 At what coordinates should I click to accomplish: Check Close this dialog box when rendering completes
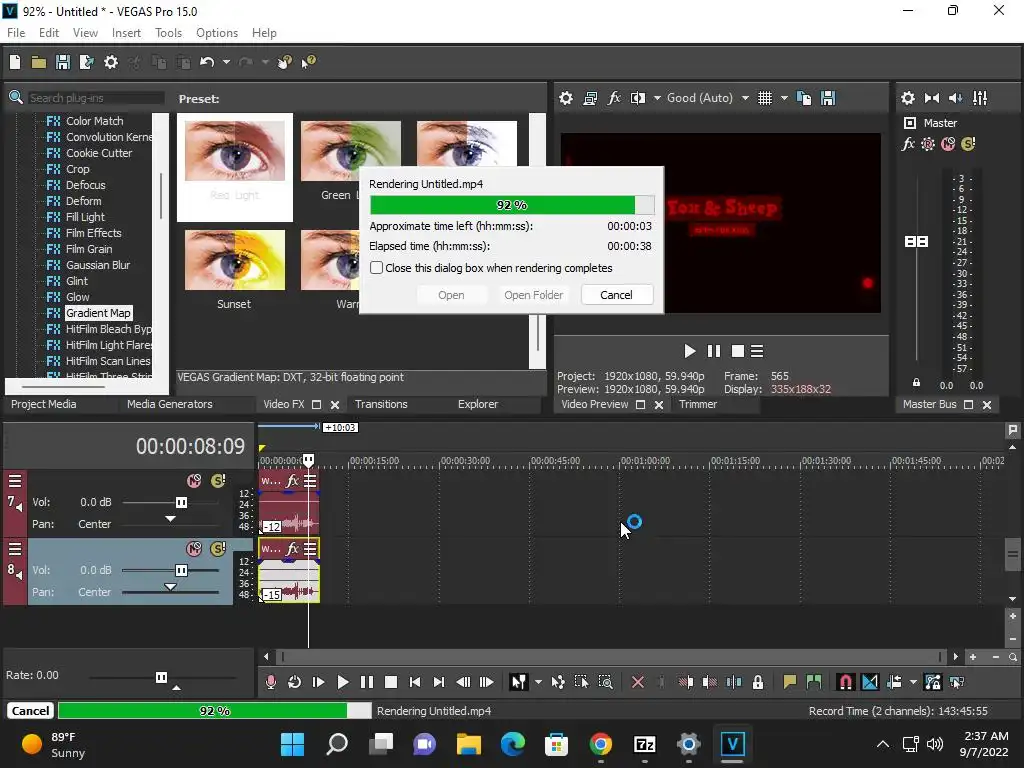pyautogui.click(x=376, y=268)
